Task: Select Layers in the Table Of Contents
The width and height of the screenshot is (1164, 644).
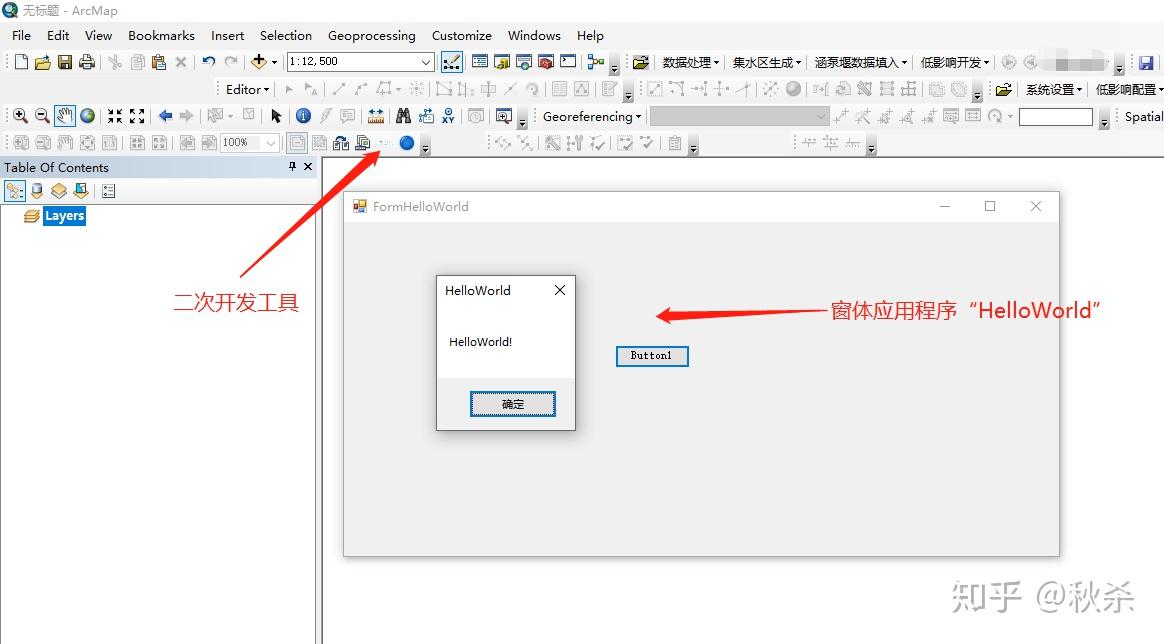Action: point(64,215)
